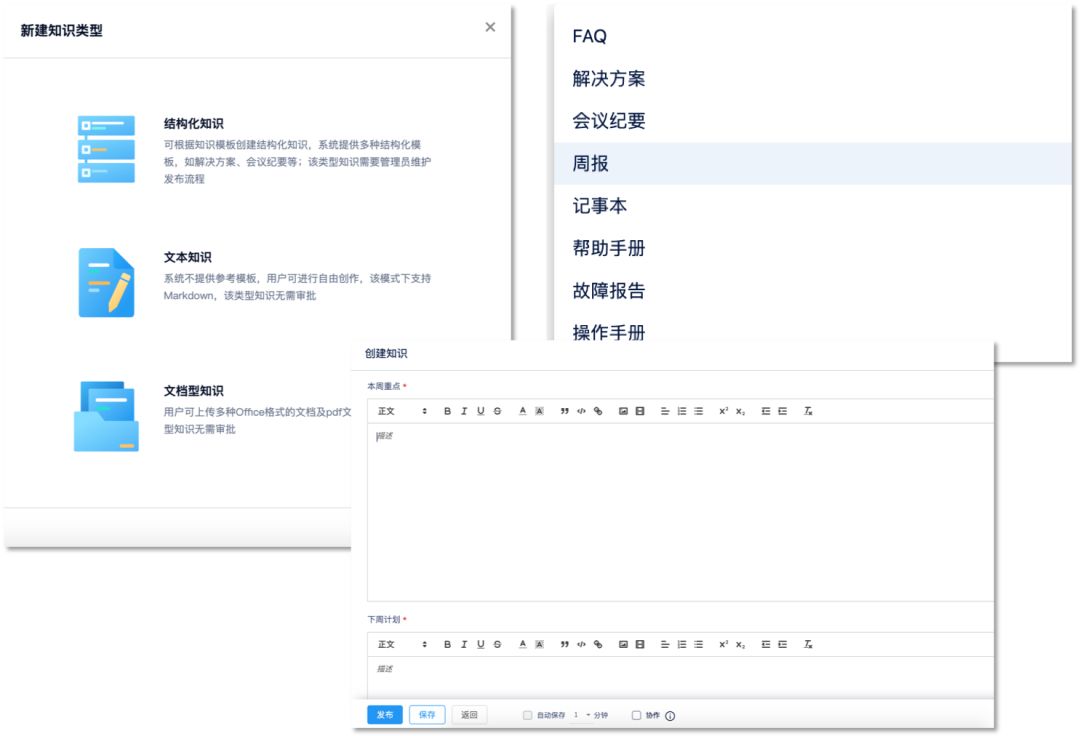The width and height of the screenshot is (1080, 736).
Task: Select 周报 from the template list
Action: tap(591, 164)
